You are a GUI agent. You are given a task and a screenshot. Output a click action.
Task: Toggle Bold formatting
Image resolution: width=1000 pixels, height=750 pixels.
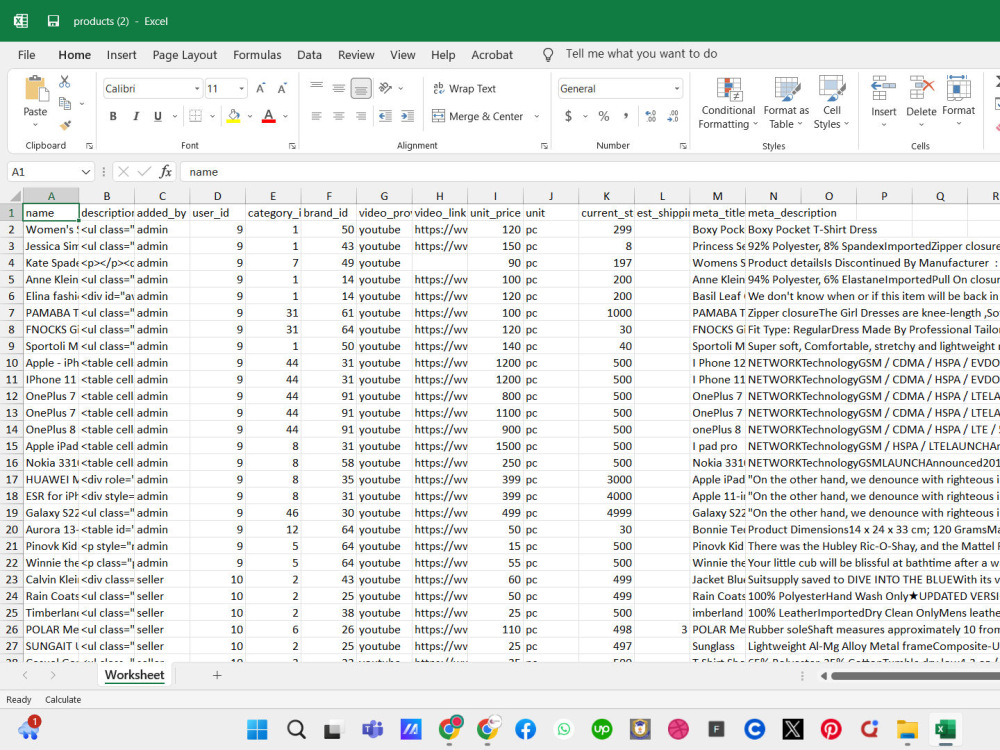click(113, 116)
